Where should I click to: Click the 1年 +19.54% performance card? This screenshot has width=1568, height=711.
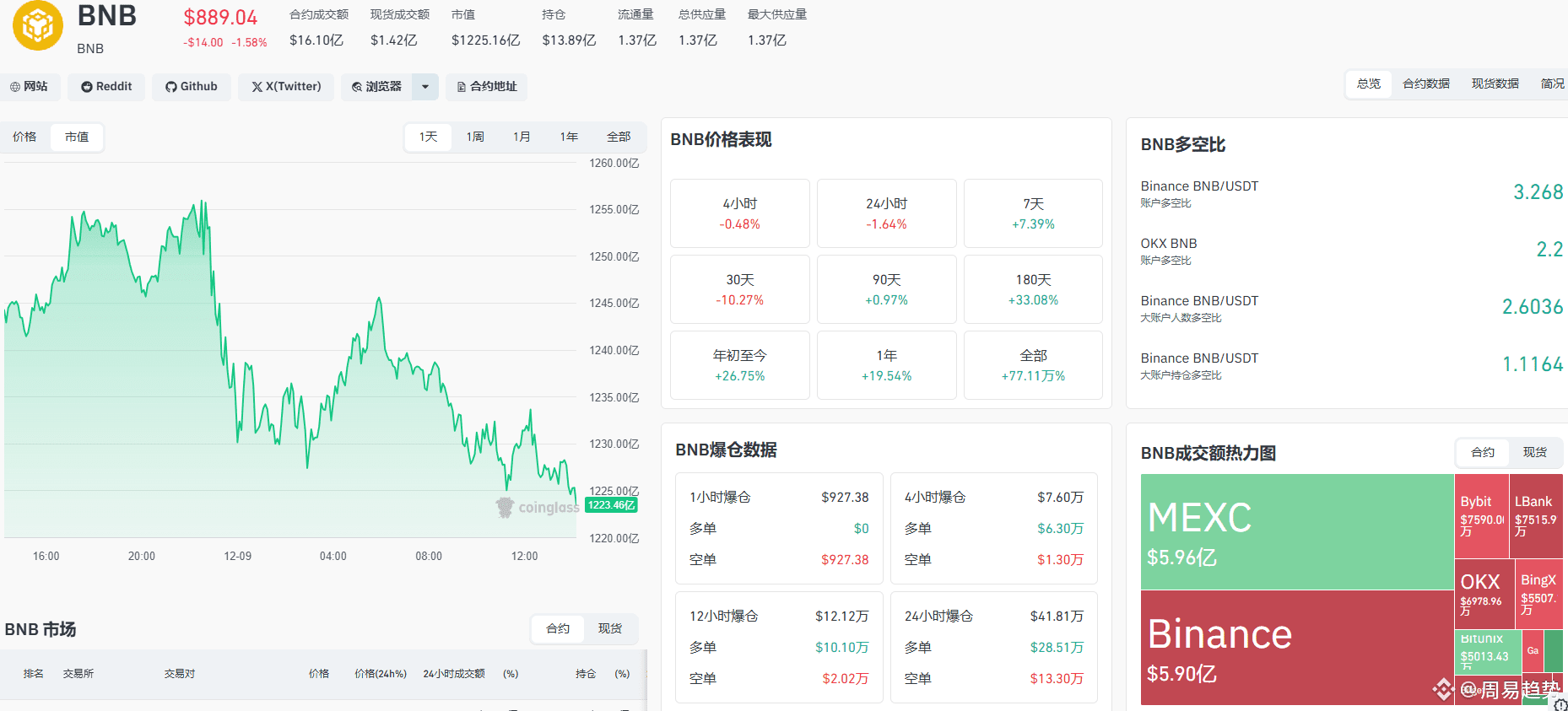point(886,365)
